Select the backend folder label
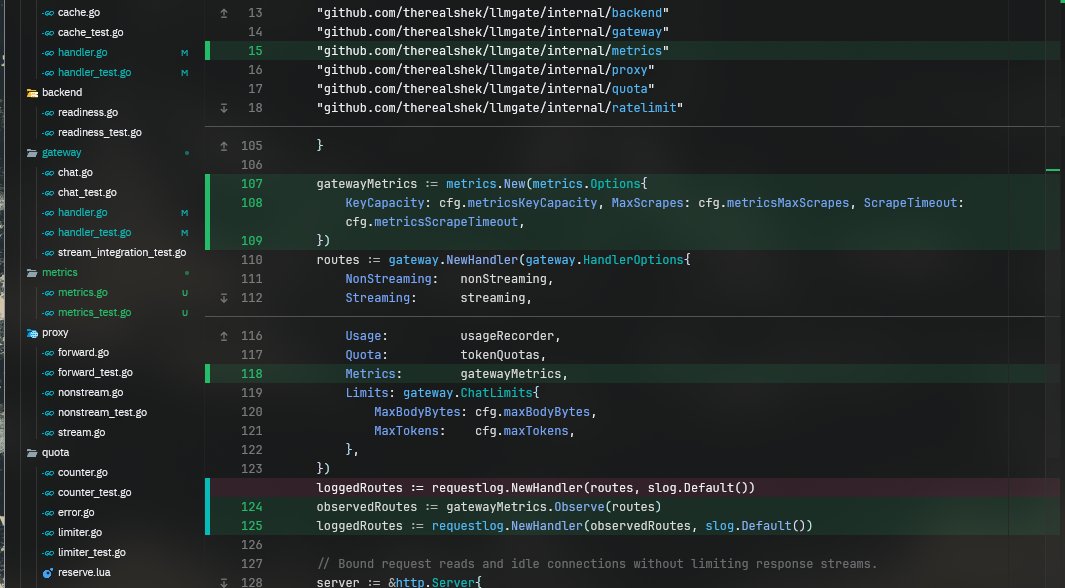This screenshot has height=588, width=1065. 62,92
